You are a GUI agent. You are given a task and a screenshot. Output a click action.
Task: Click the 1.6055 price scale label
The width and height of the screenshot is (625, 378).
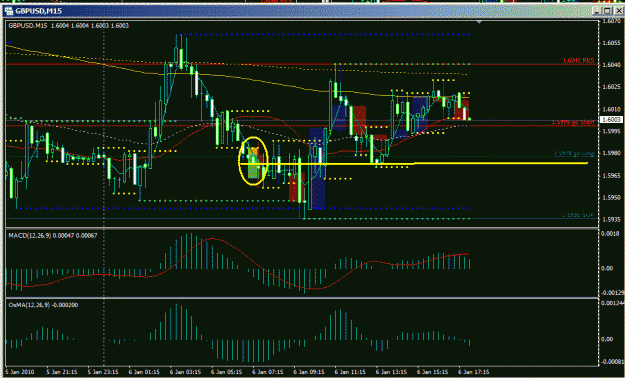611,43
